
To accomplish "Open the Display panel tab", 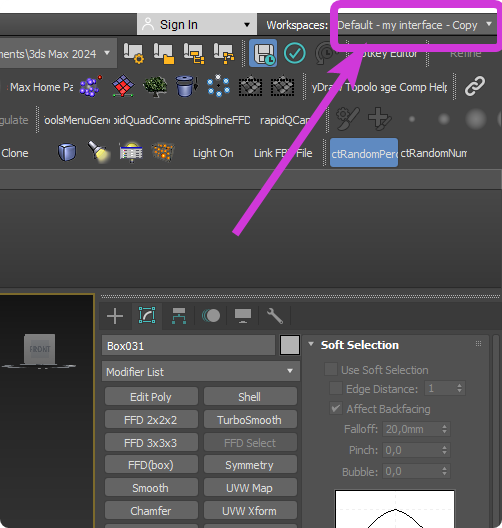I will (243, 316).
